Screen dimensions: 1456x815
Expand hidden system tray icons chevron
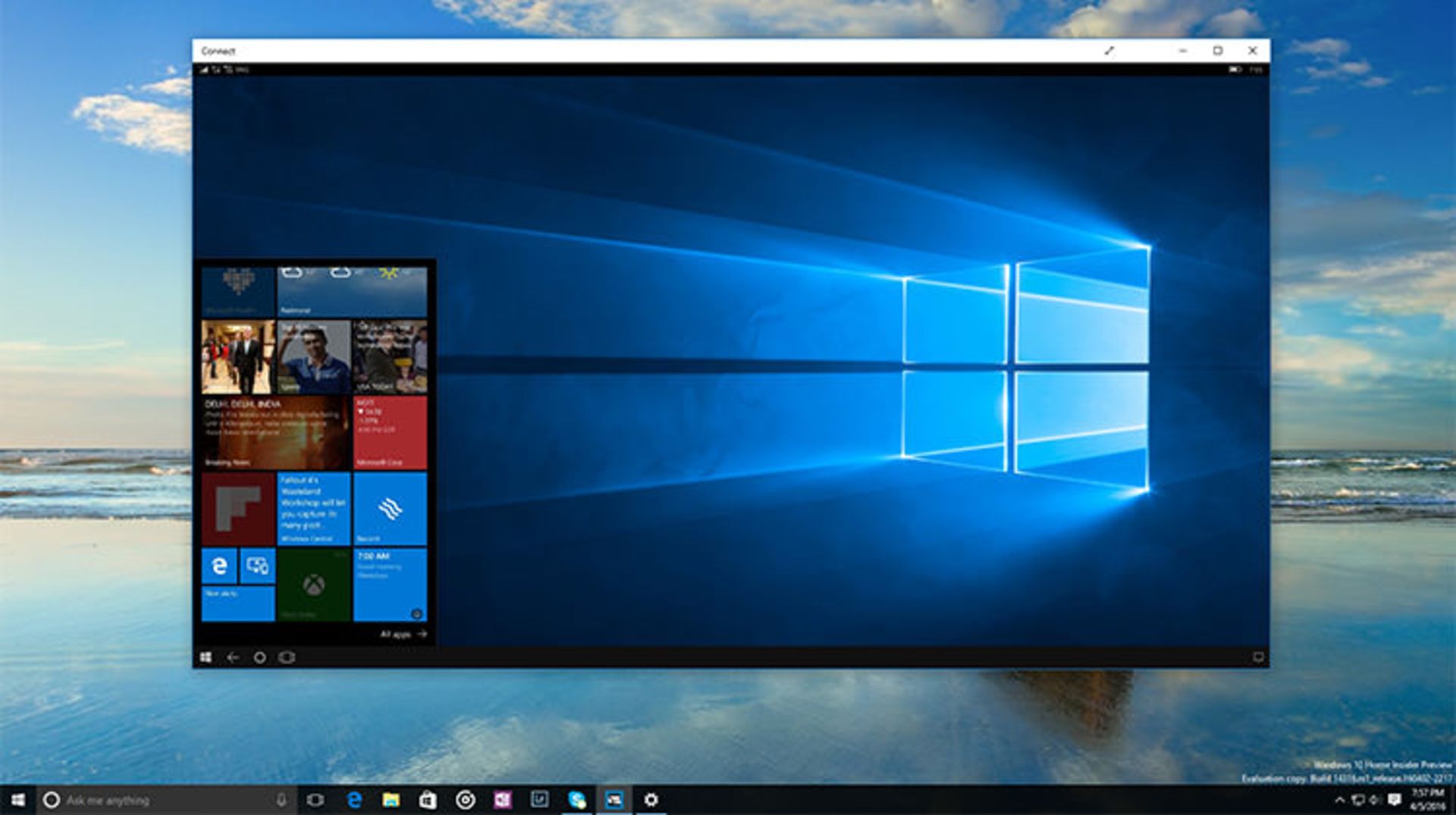click(x=1339, y=800)
